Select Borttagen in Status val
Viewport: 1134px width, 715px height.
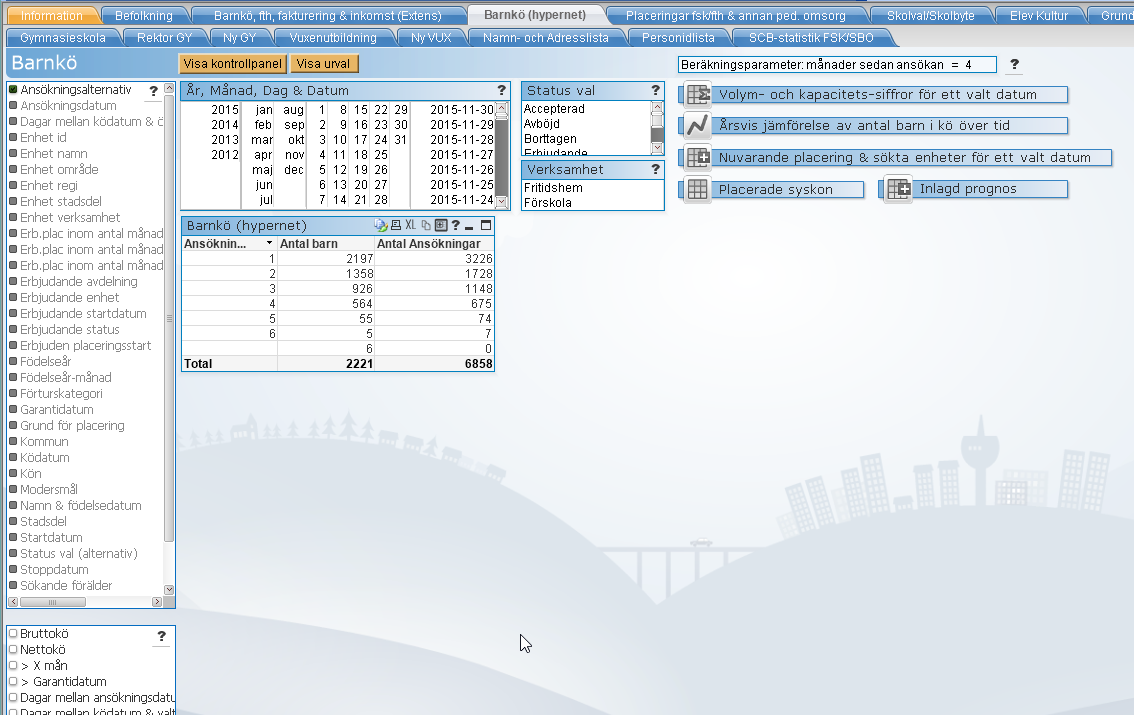point(550,139)
